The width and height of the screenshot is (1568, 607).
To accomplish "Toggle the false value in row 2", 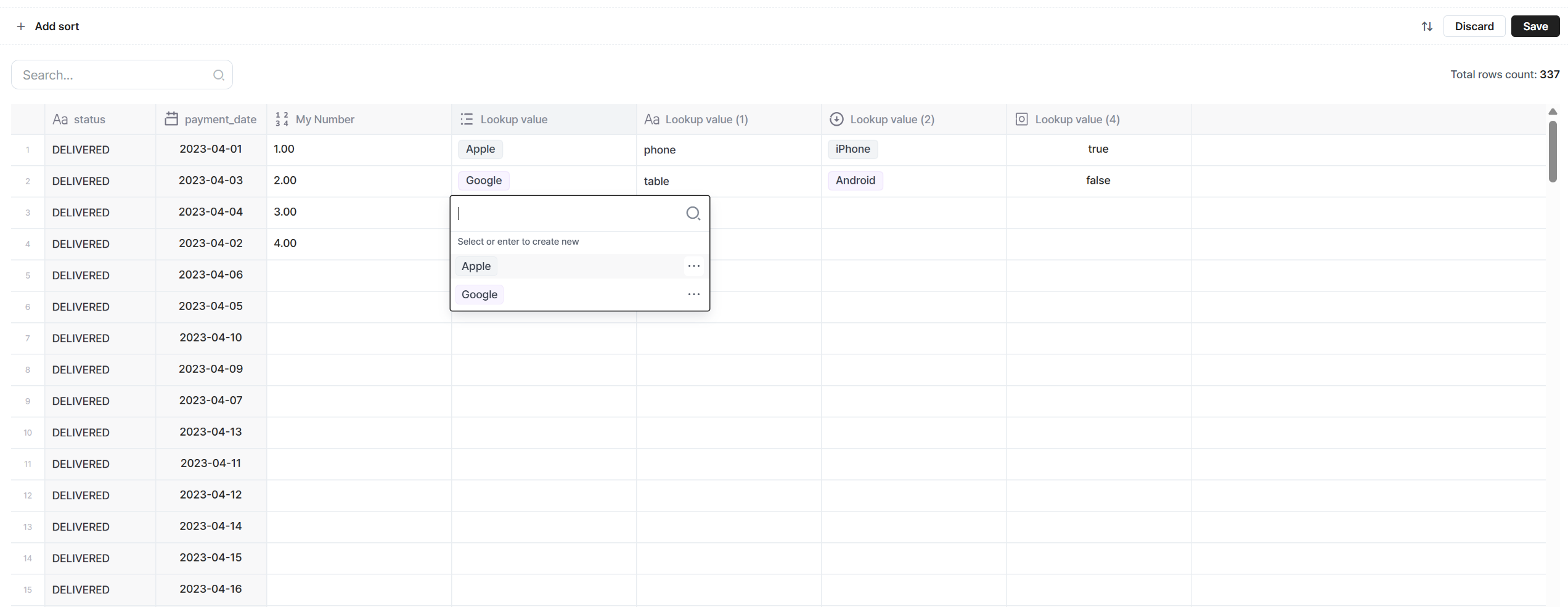I will coord(1098,181).
